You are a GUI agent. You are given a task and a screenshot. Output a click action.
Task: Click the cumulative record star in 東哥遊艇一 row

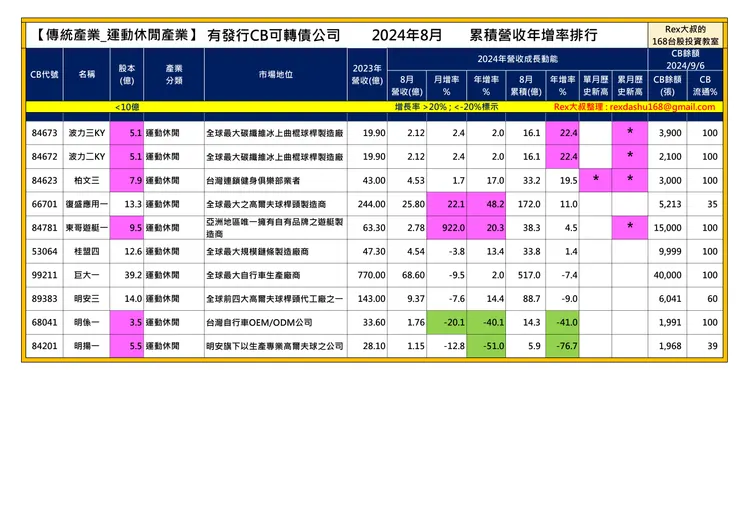tap(630, 227)
